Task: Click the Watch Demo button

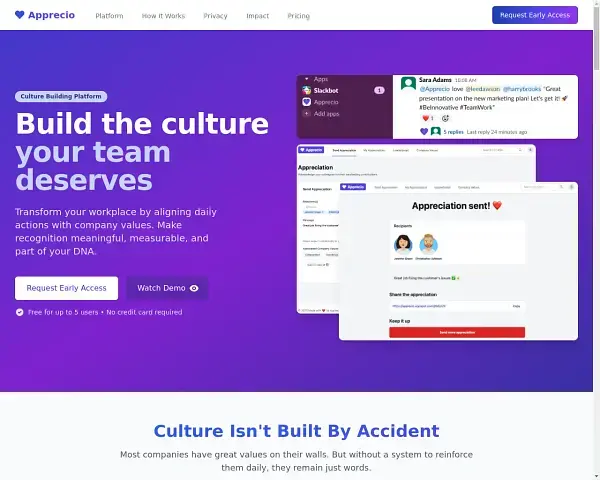Action: pos(167,288)
